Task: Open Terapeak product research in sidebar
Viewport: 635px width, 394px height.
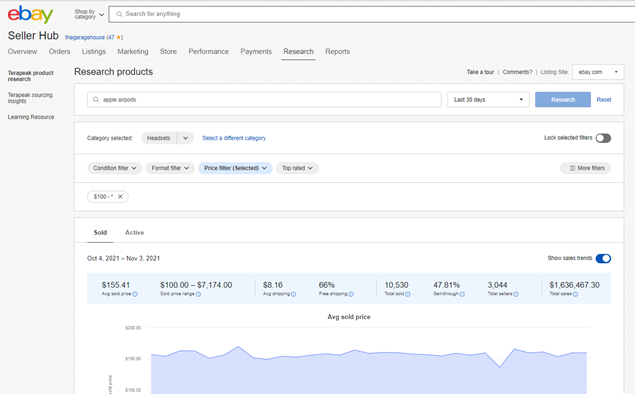Action: tap(30, 76)
